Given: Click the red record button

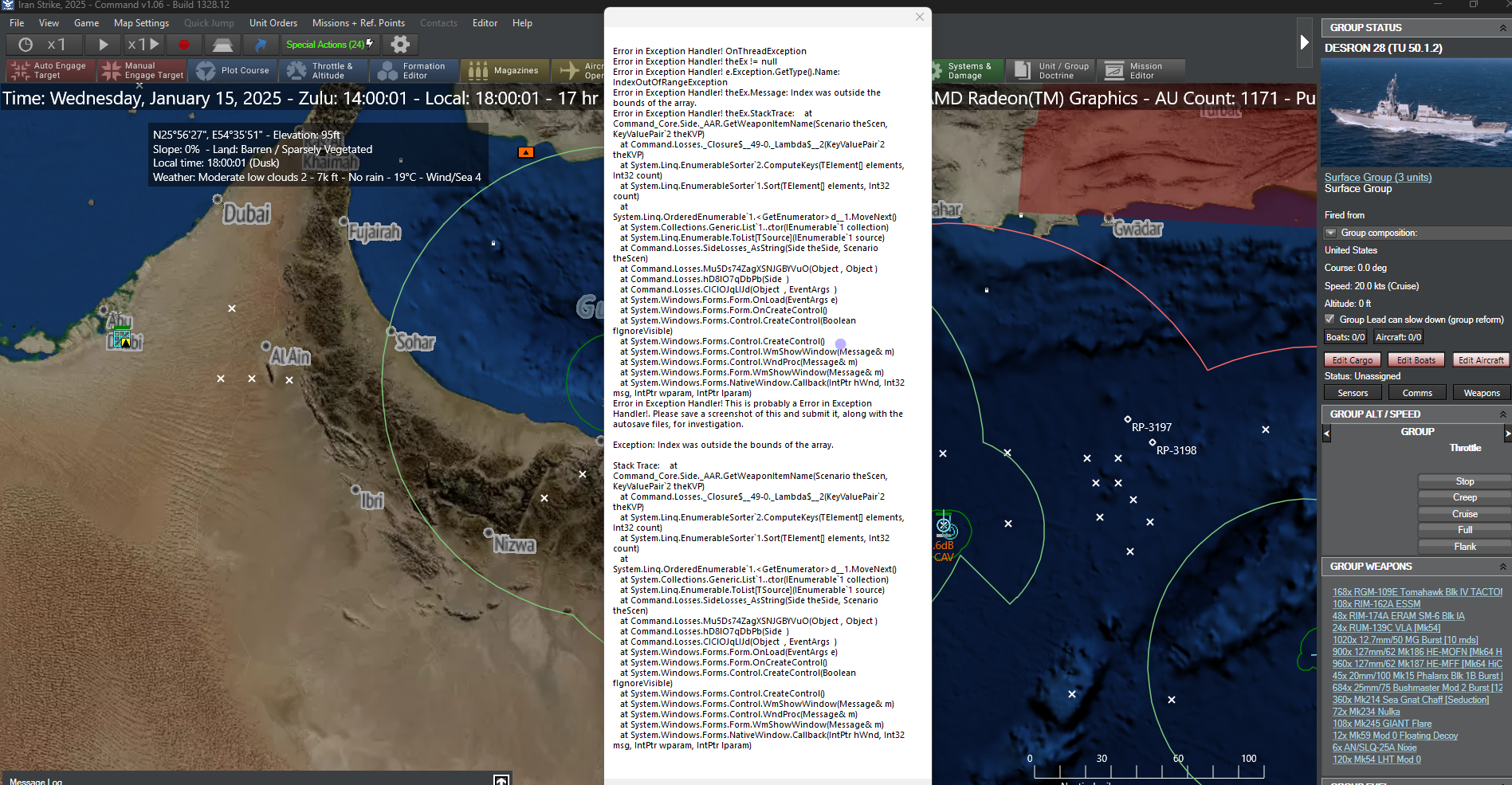Looking at the screenshot, I should (x=184, y=45).
